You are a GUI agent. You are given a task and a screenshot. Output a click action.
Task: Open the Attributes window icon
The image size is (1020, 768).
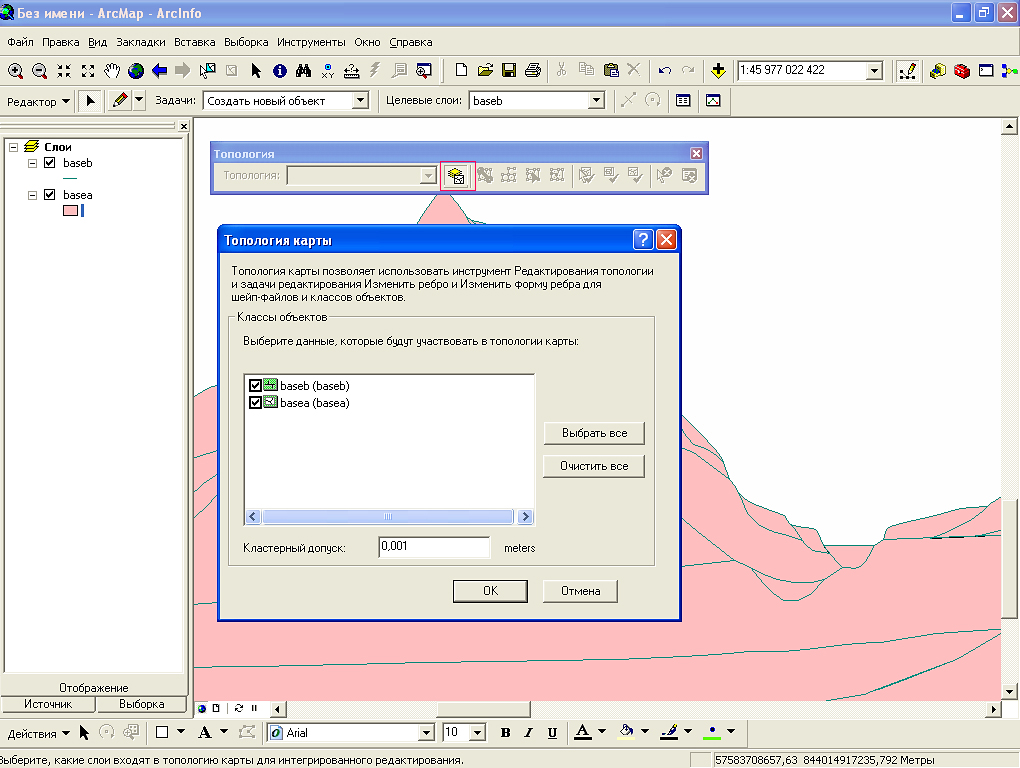[x=683, y=101]
